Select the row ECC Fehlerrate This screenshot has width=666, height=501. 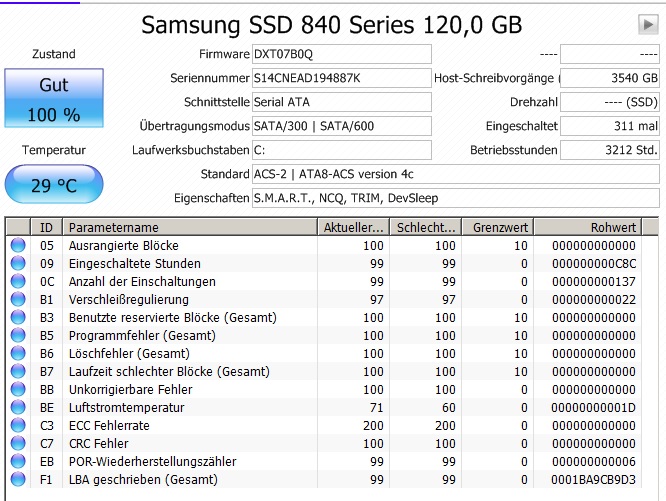point(324,425)
